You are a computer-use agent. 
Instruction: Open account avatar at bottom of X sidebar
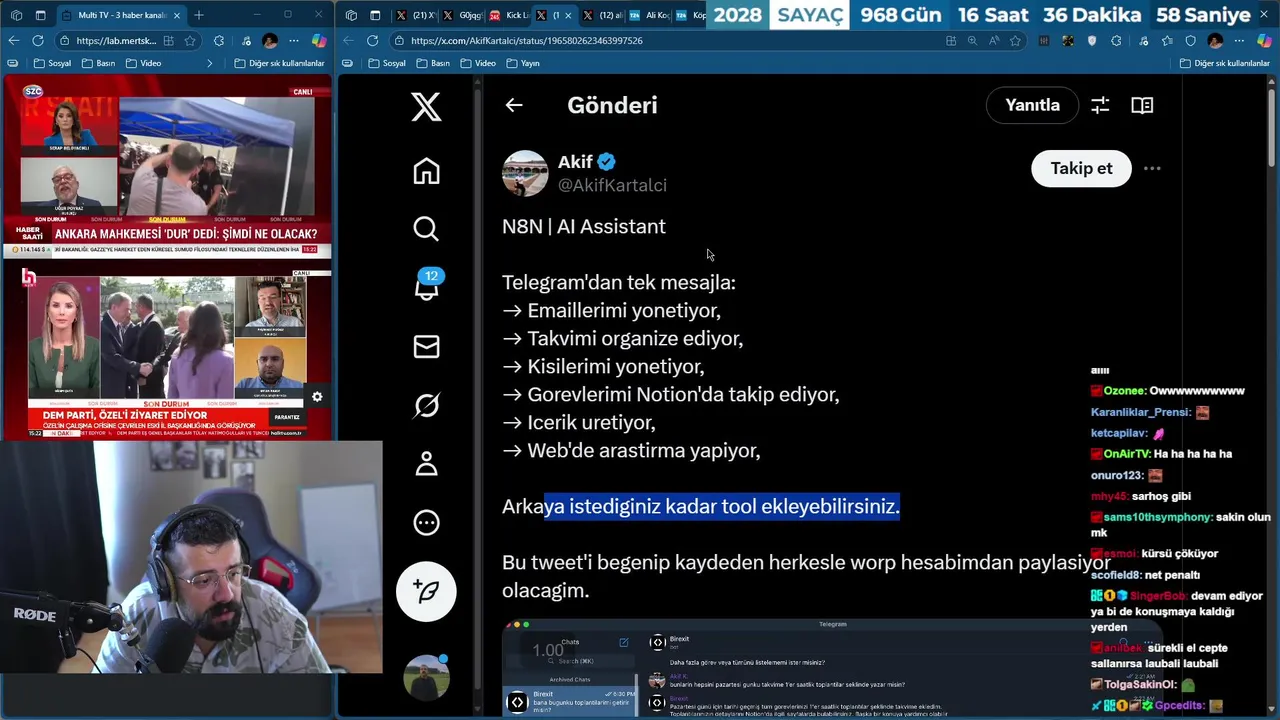point(426,677)
